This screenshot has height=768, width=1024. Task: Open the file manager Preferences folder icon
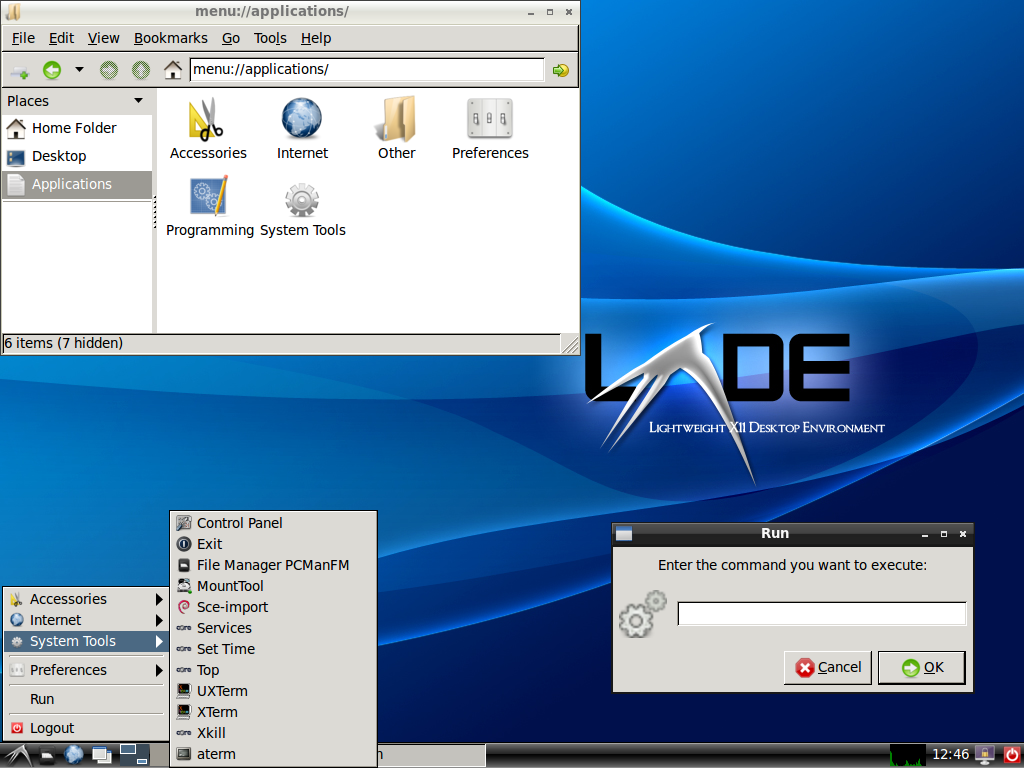pyautogui.click(x=490, y=120)
